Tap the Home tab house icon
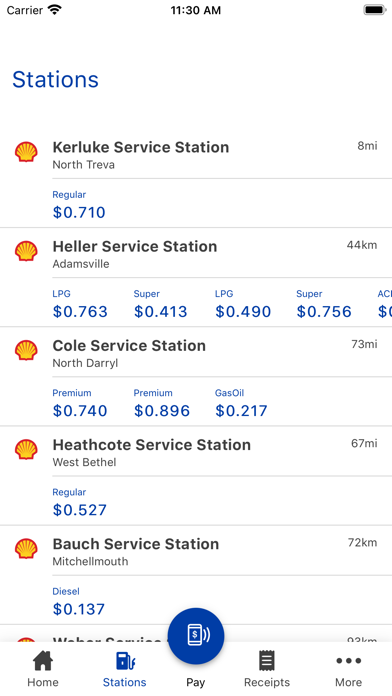The image size is (392, 696). tap(43, 660)
